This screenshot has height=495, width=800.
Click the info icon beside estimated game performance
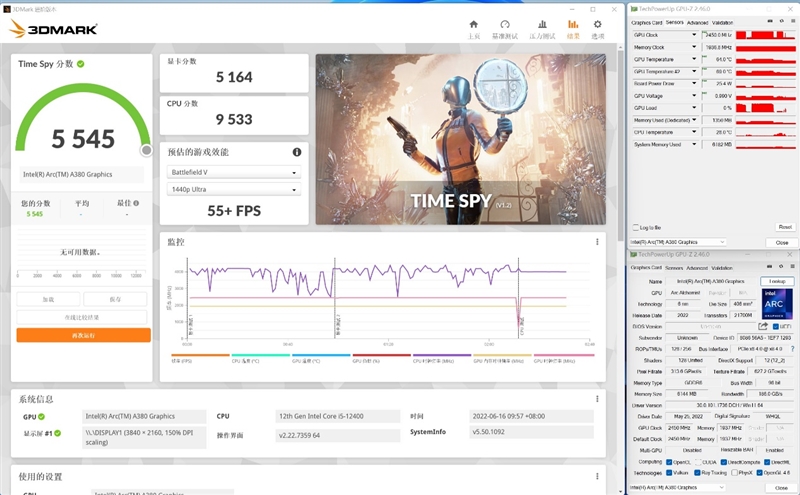click(x=296, y=152)
